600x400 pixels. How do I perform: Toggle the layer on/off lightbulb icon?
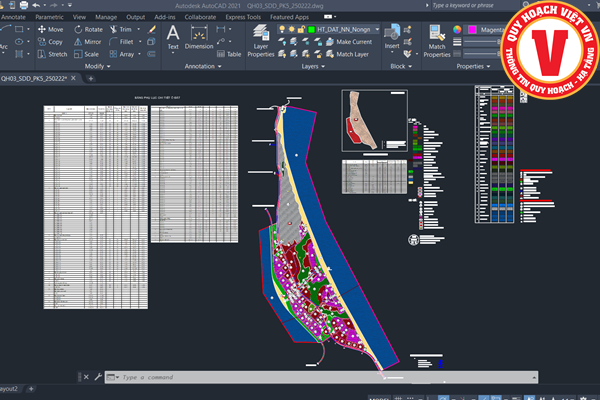(x=283, y=30)
